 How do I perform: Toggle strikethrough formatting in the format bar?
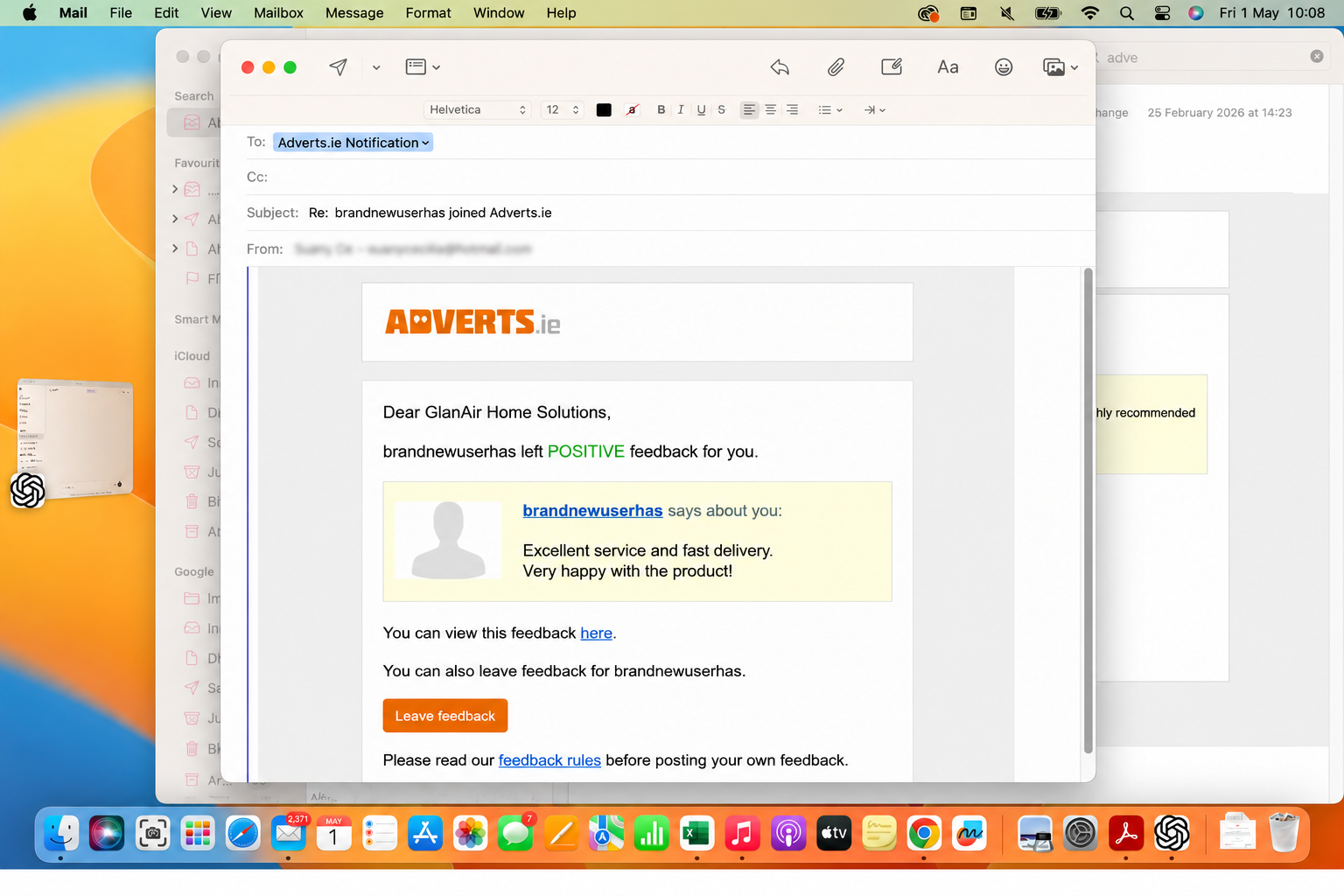pyautogui.click(x=721, y=109)
